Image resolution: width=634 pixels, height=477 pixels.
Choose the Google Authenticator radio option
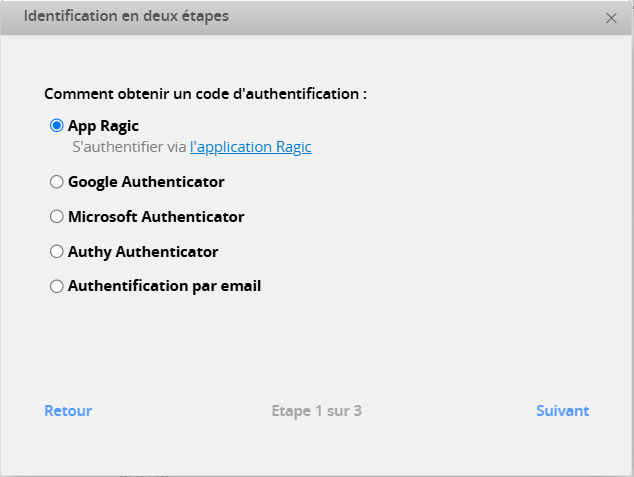tap(57, 182)
